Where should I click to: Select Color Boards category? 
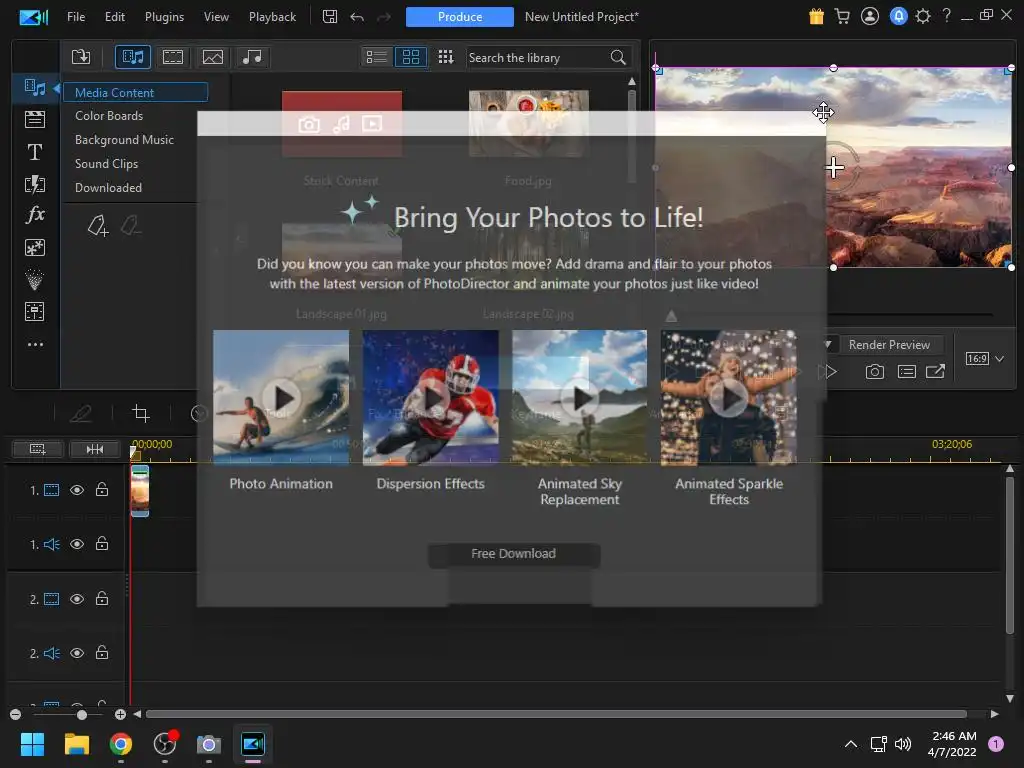point(108,116)
